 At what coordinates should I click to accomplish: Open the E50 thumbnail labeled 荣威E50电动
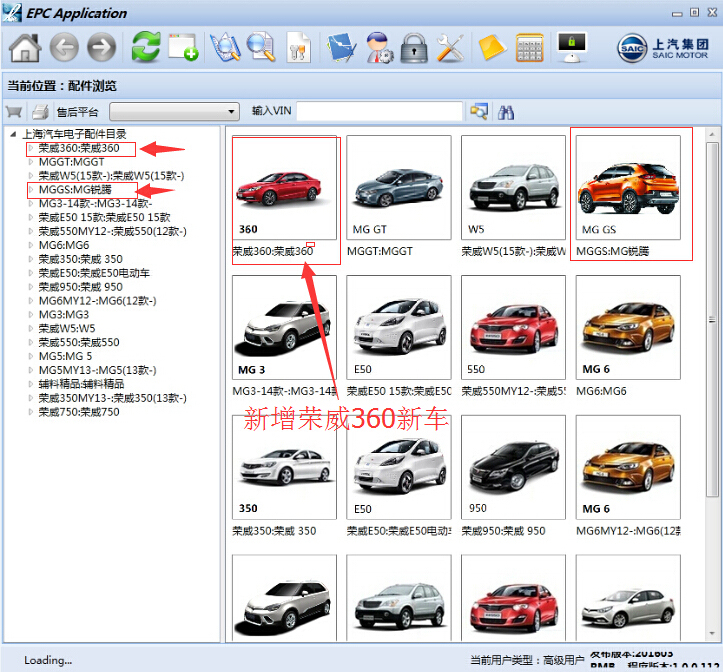[x=399, y=467]
